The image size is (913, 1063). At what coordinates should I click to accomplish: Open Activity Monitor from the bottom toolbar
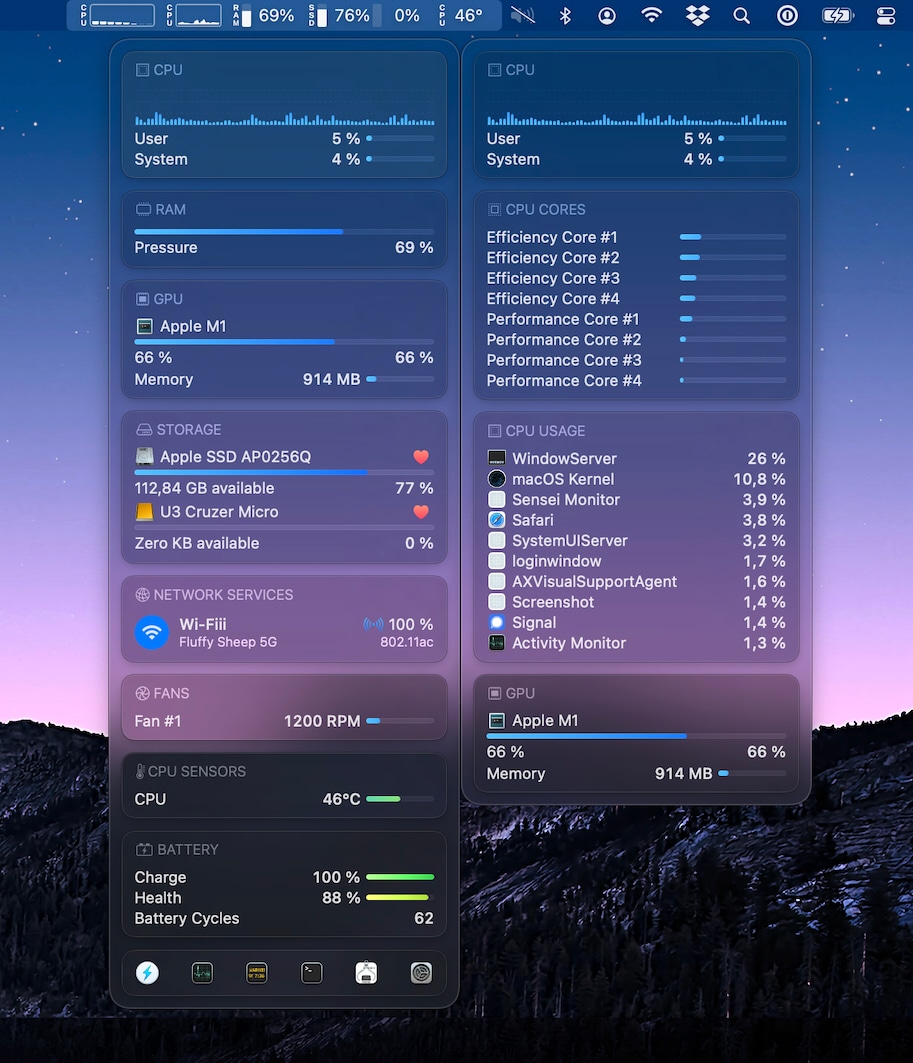(202, 972)
